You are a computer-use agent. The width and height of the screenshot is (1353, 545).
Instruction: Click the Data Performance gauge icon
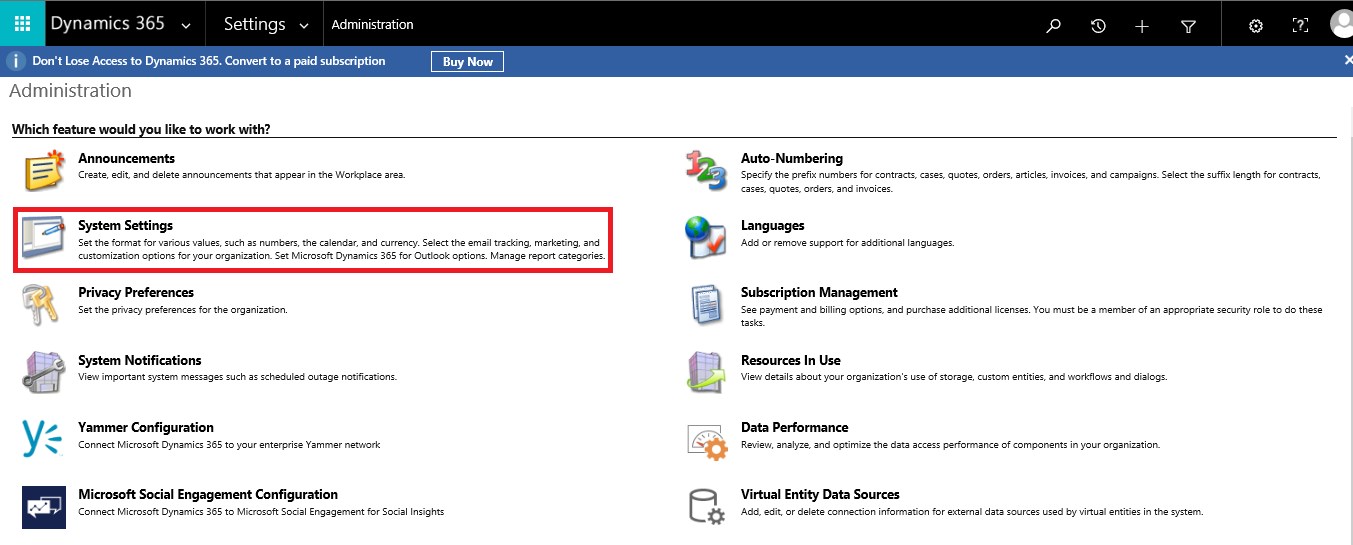pos(706,439)
